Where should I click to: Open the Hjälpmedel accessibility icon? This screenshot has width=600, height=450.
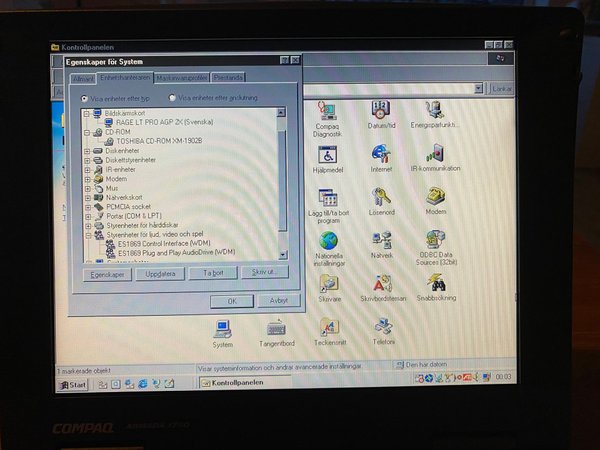tap(328, 160)
